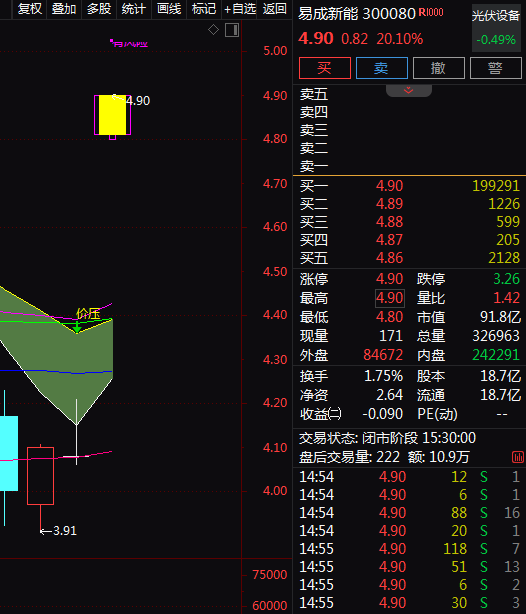Click 换手 rate 1.75%

383,376
